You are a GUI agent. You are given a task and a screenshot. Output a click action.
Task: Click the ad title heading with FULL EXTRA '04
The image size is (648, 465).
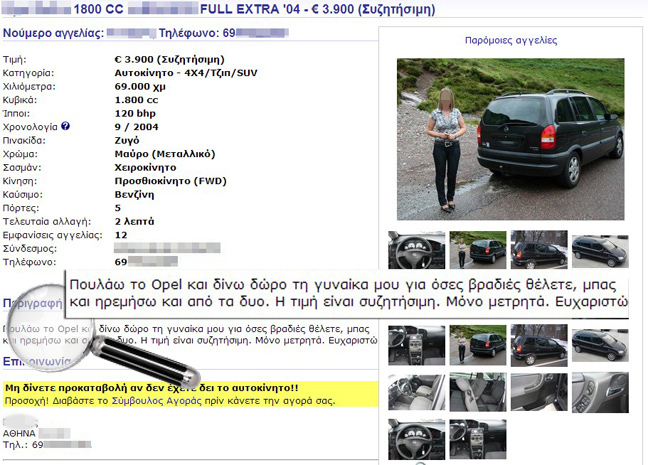pos(219,9)
